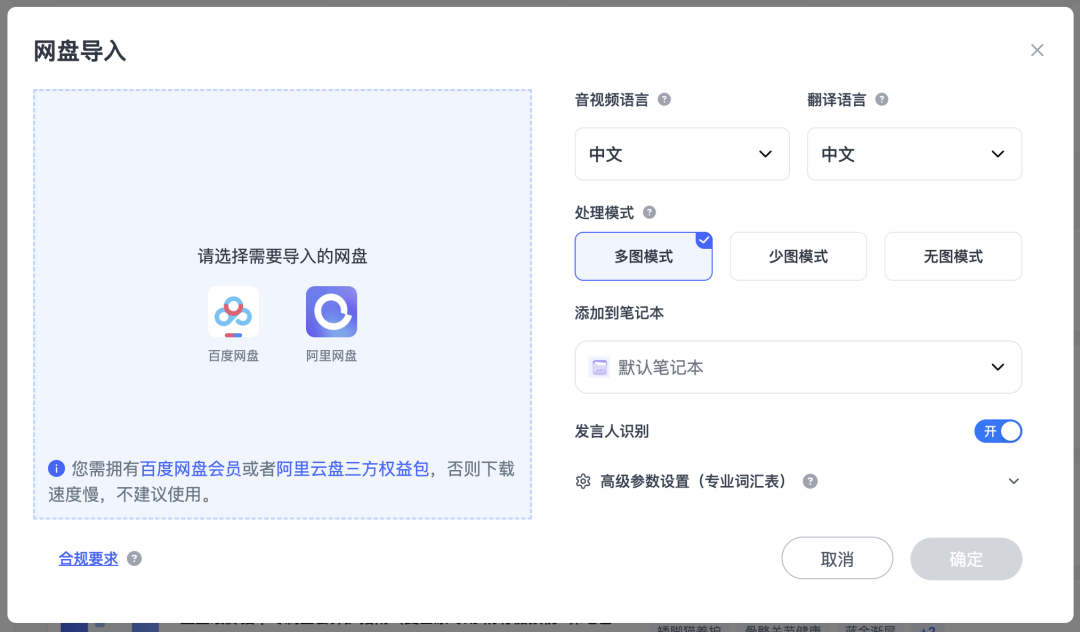This screenshot has height=632, width=1080.
Task: Open the 默认笔记本 notebook dropdown
Action: click(x=798, y=367)
